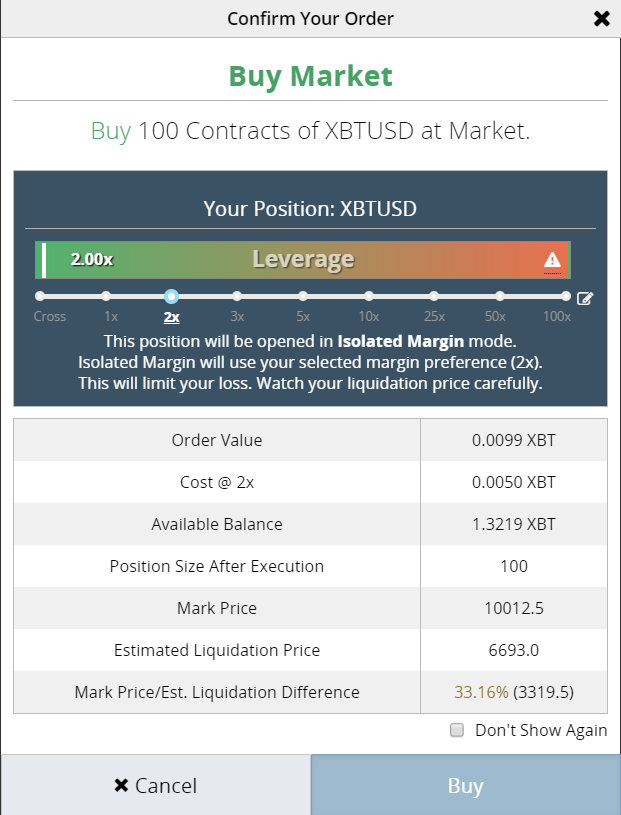Screen dimensions: 621x815
Task: Click the Estimated Liquidation Price value 6693.0
Action: click(514, 650)
